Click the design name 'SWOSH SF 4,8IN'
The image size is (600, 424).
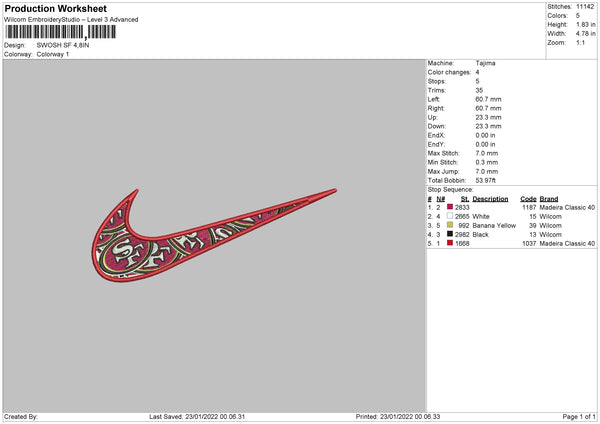click(63, 45)
